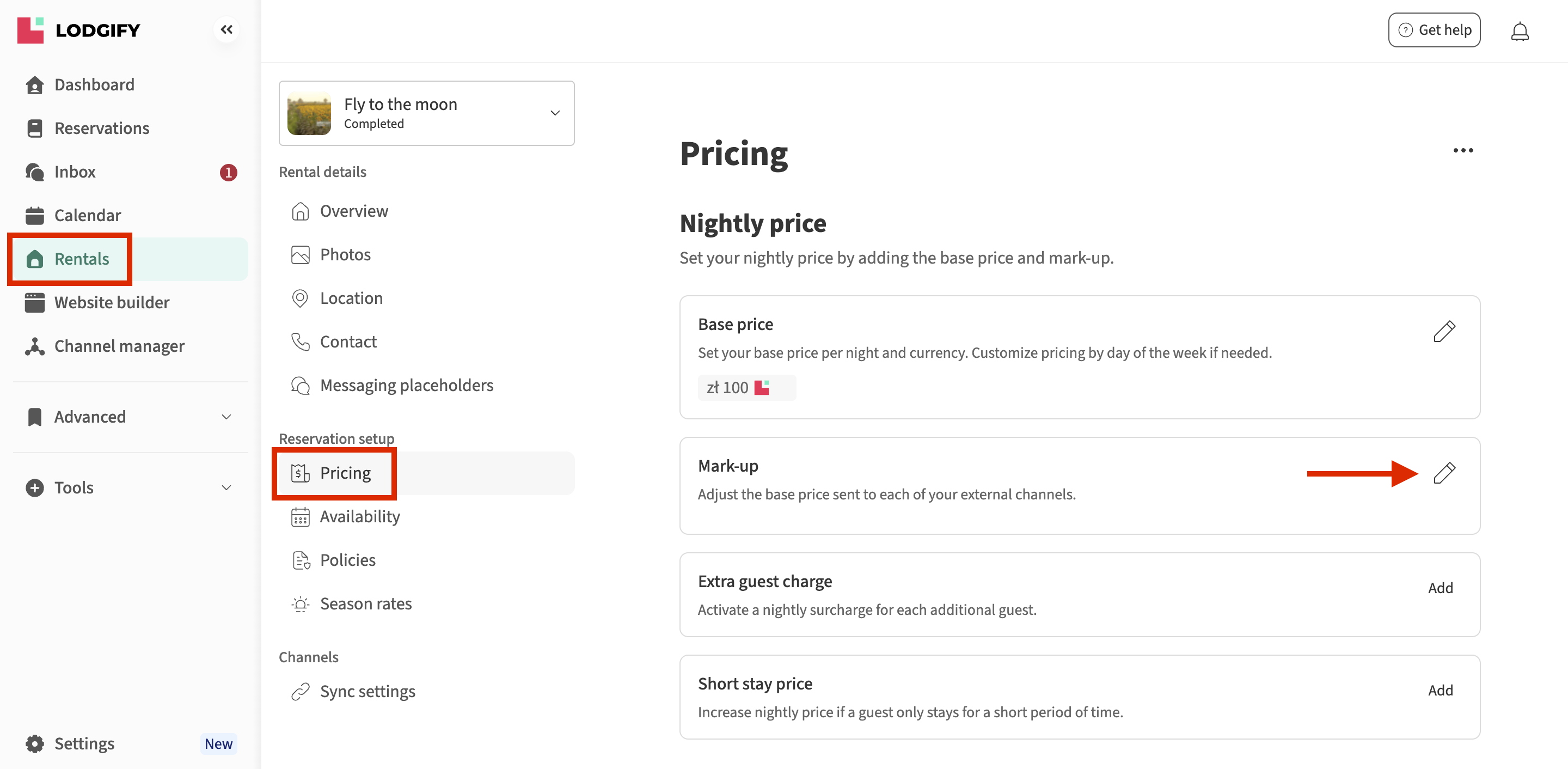Click the Lodgify logo
This screenshot has height=769, width=1568.
79,30
